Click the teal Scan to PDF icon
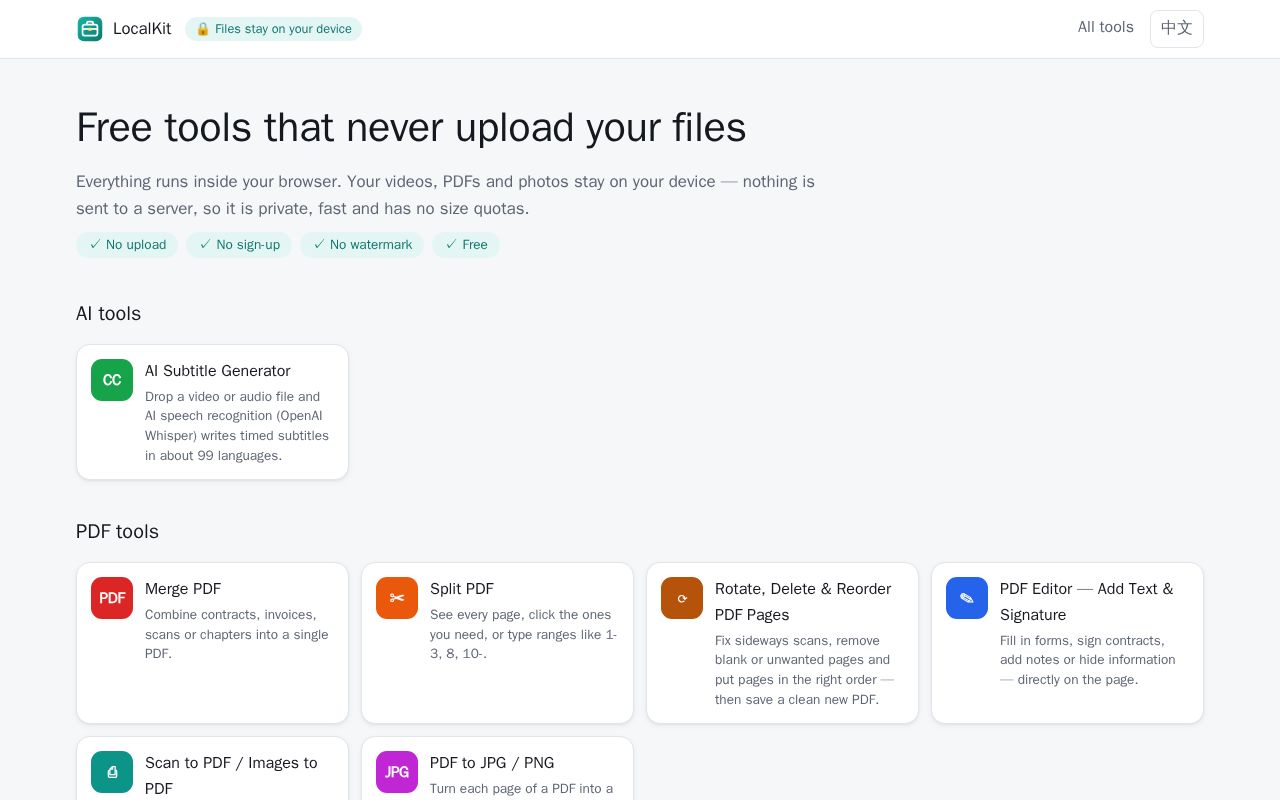This screenshot has height=800, width=1280. [112, 772]
